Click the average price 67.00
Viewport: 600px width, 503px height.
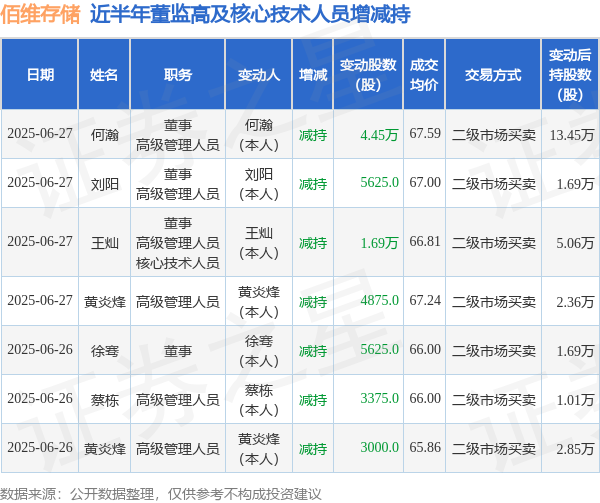425,182
